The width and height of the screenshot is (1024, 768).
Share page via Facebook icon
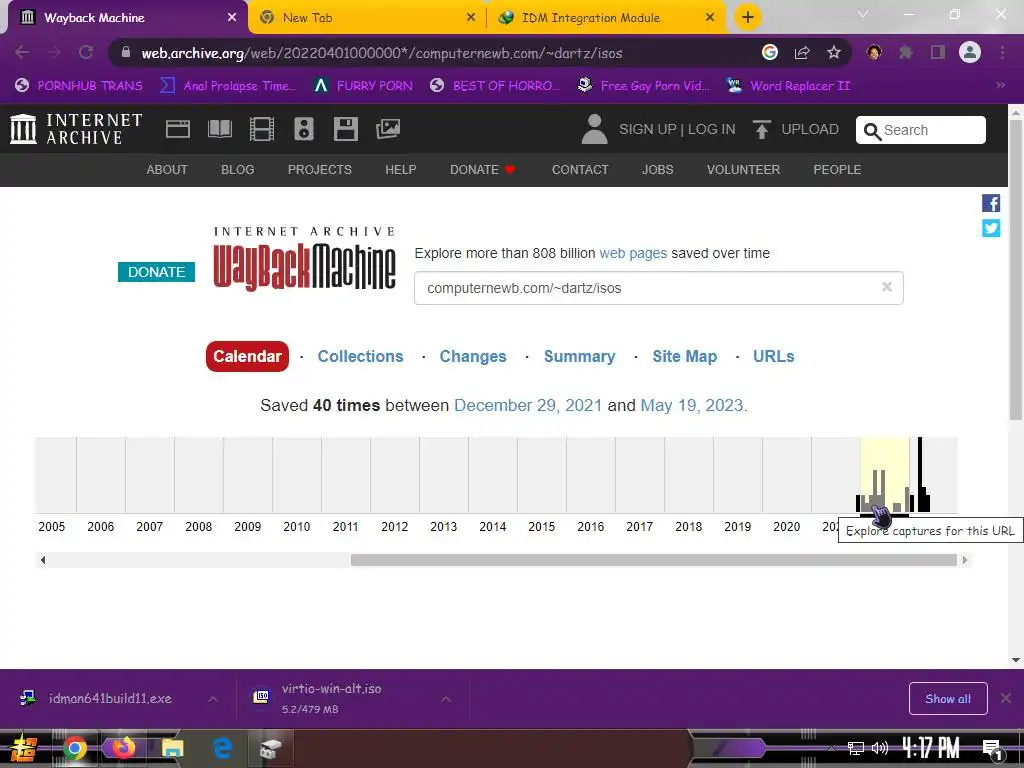click(x=991, y=203)
